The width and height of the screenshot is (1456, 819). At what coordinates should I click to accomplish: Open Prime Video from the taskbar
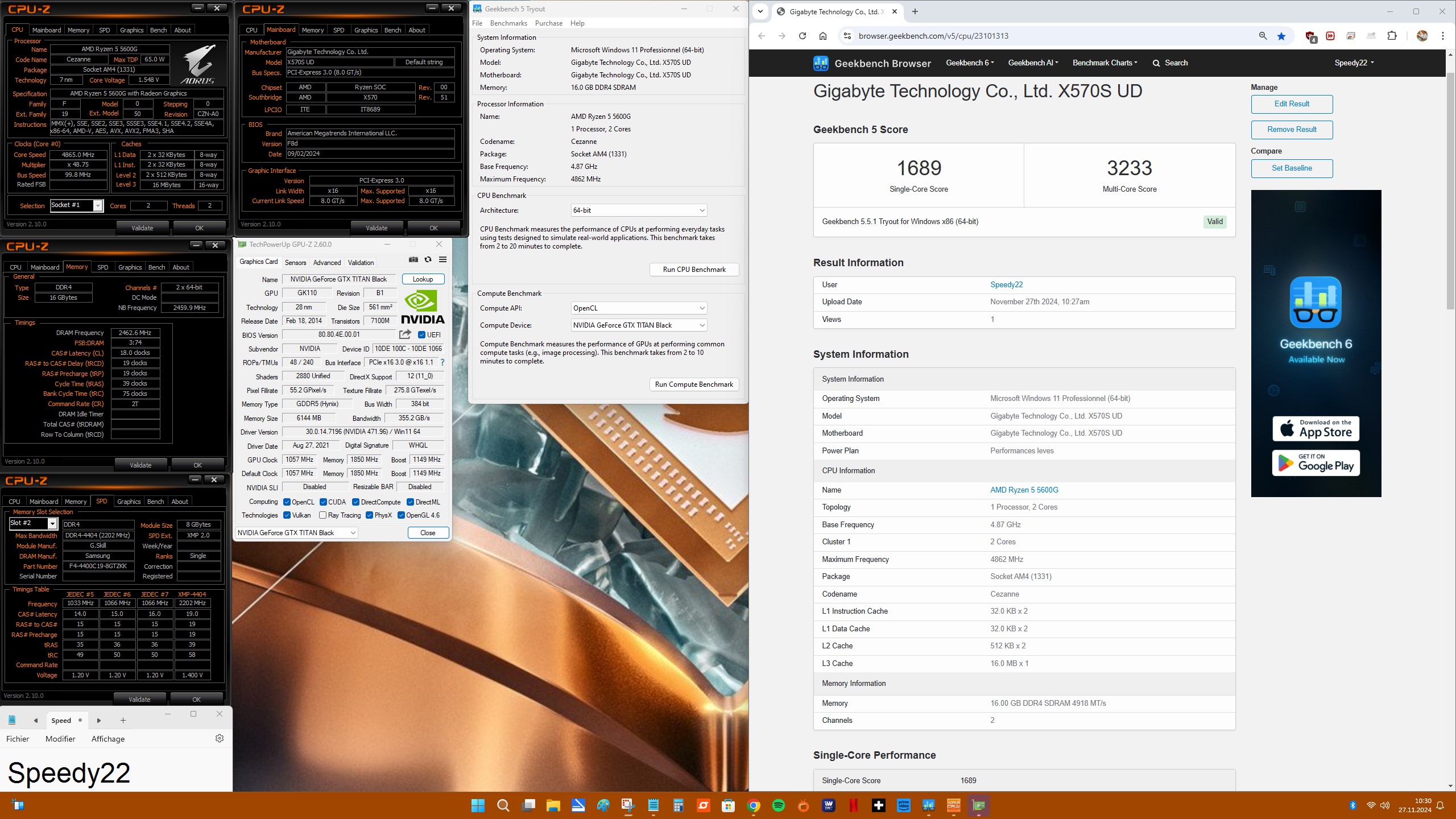point(903,805)
